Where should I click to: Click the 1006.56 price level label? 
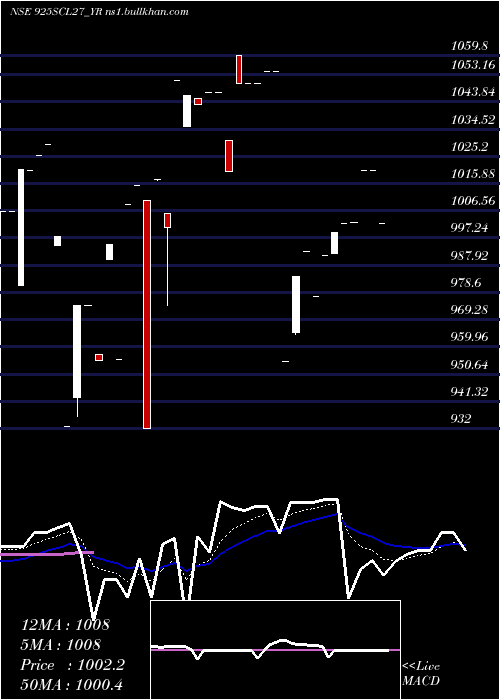click(473, 201)
